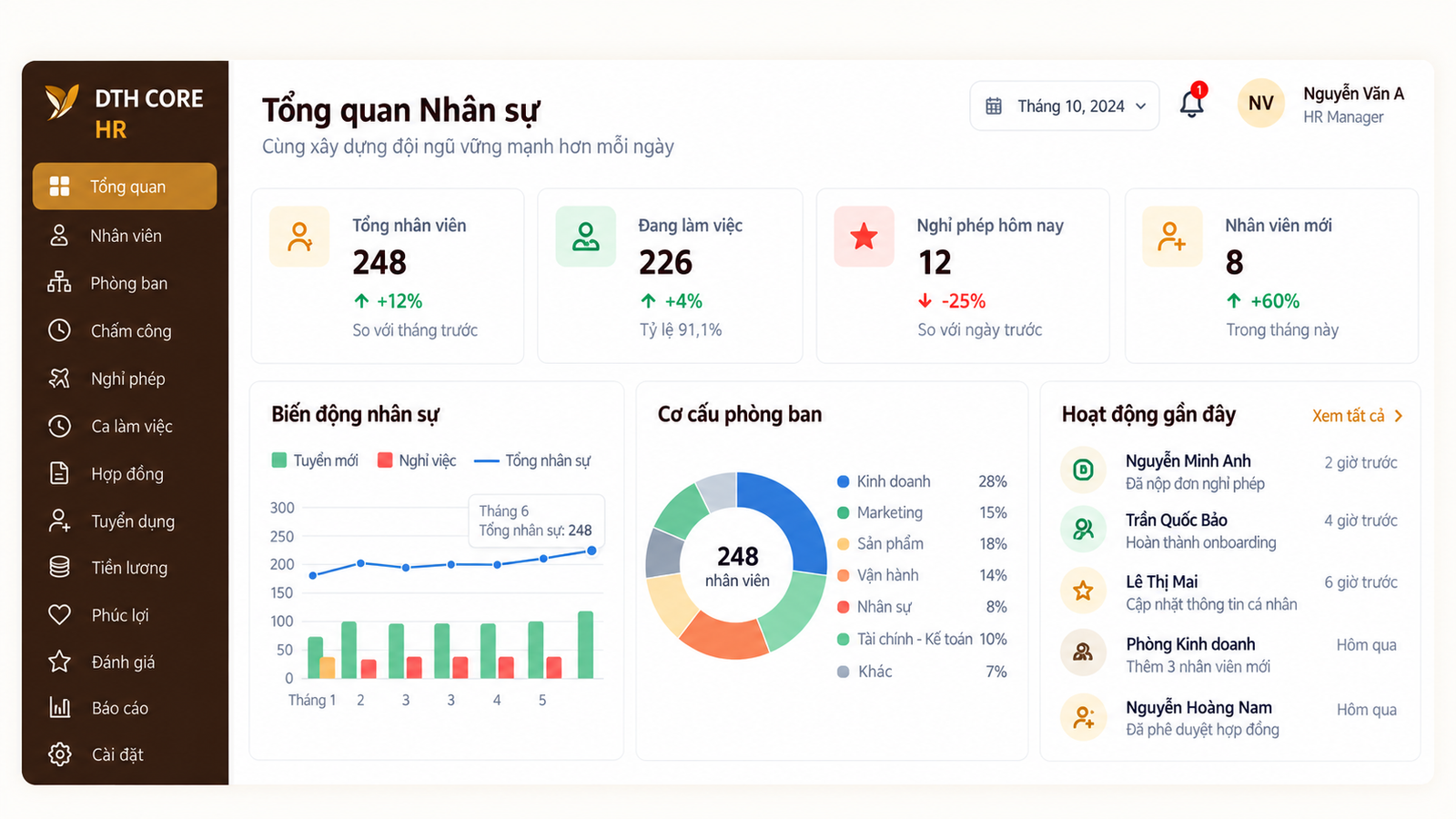Click the Vận hành legend entry
This screenshot has width=1456, height=819.
[922, 575]
